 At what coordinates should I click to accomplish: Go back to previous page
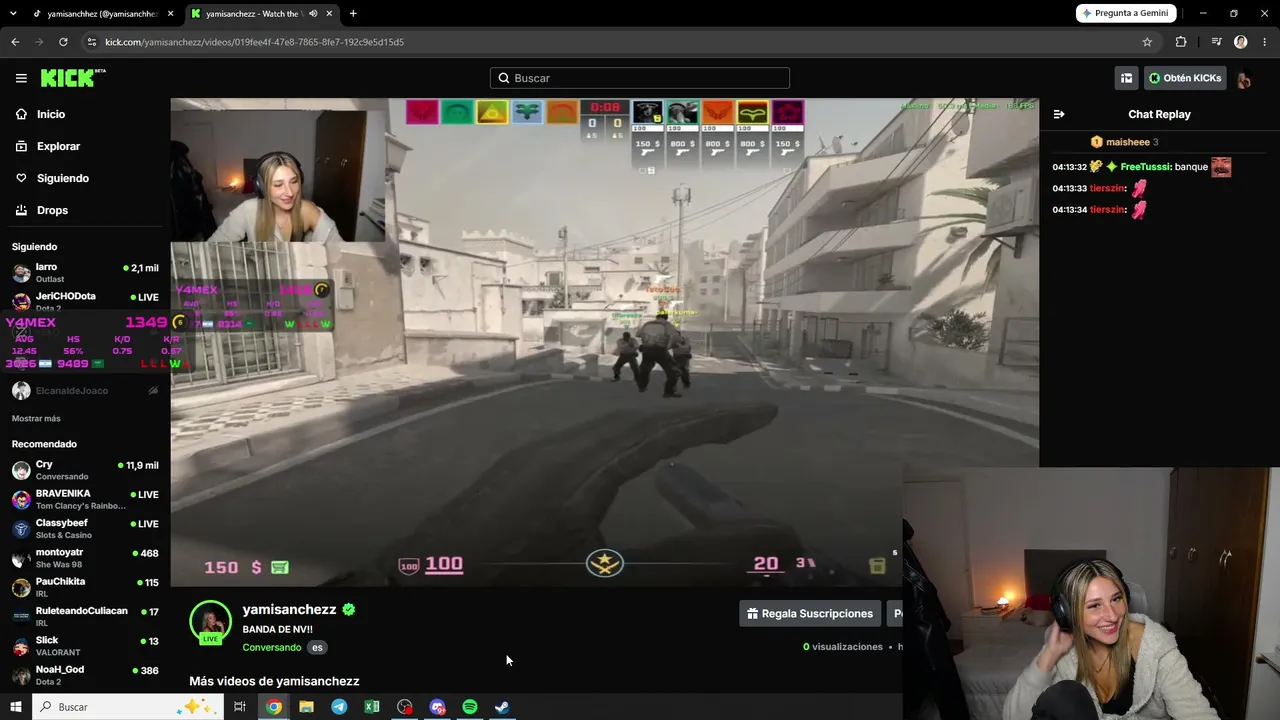tap(15, 42)
